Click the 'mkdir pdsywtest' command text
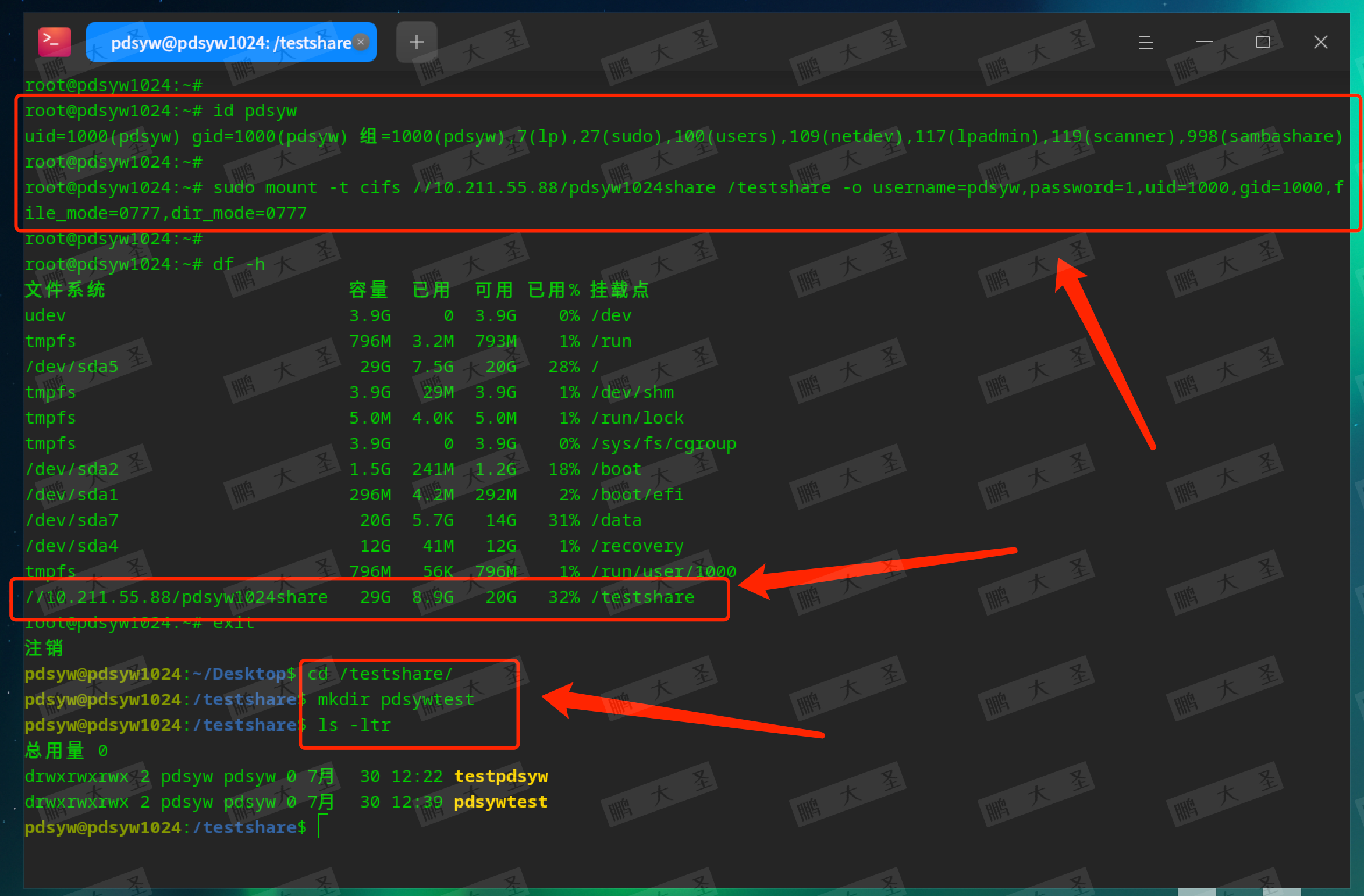 click(x=395, y=699)
